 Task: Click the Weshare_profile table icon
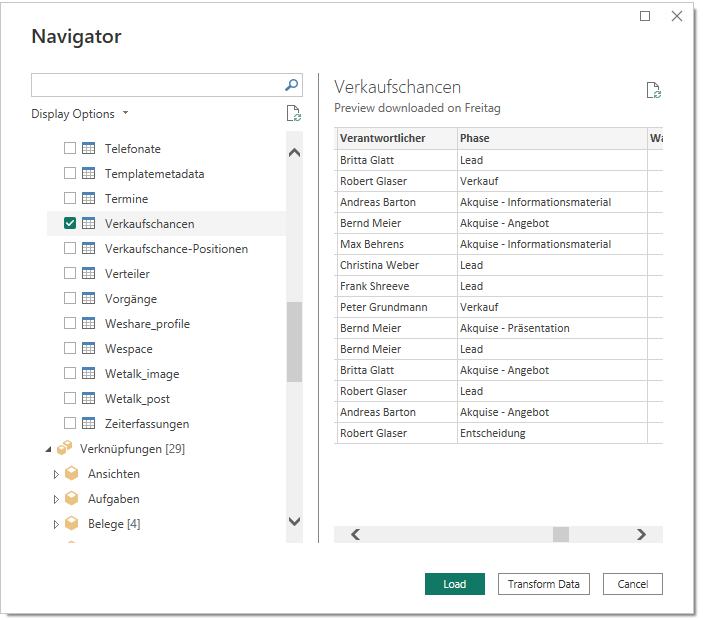pos(89,323)
